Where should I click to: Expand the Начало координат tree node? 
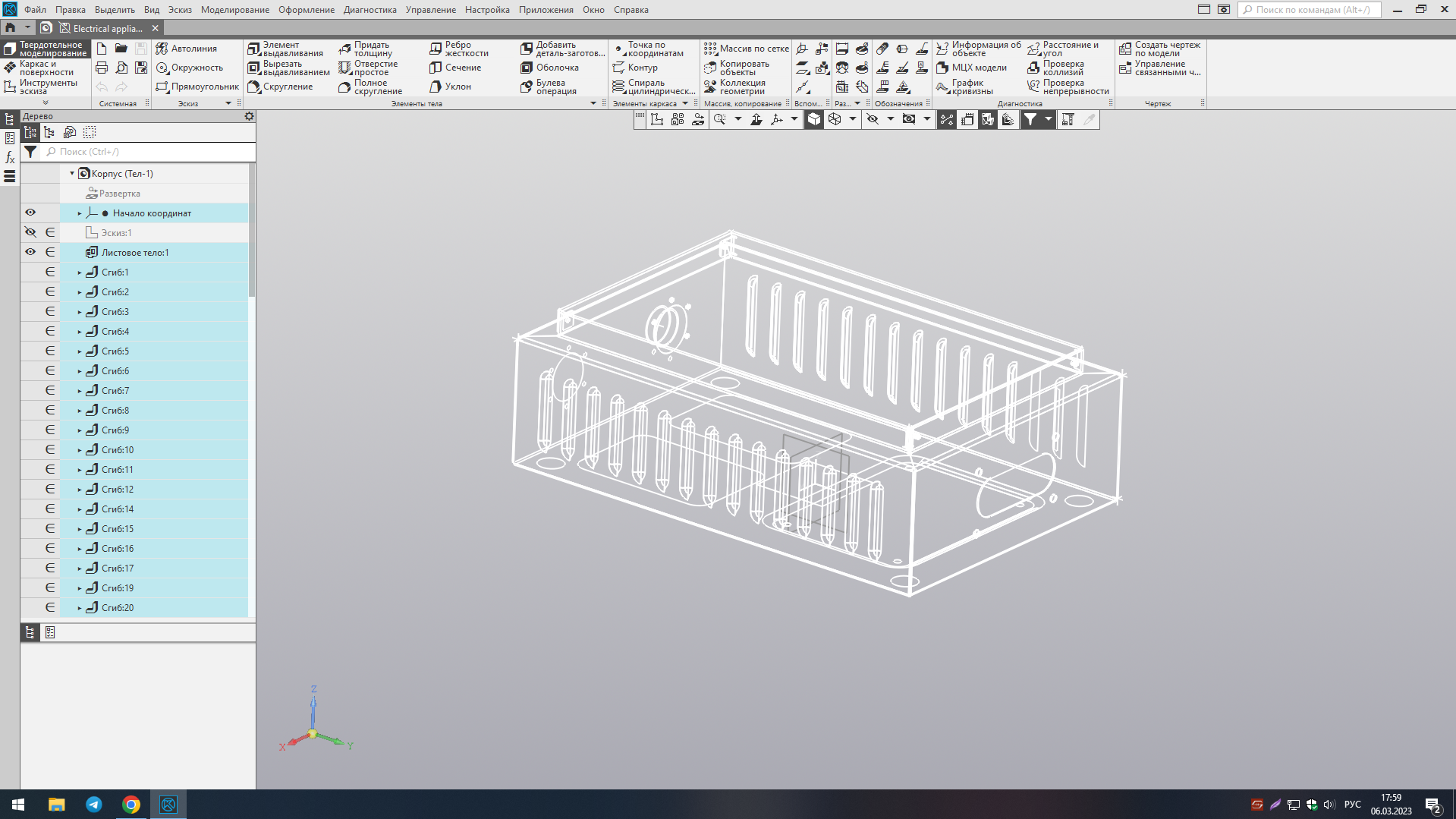(80, 213)
